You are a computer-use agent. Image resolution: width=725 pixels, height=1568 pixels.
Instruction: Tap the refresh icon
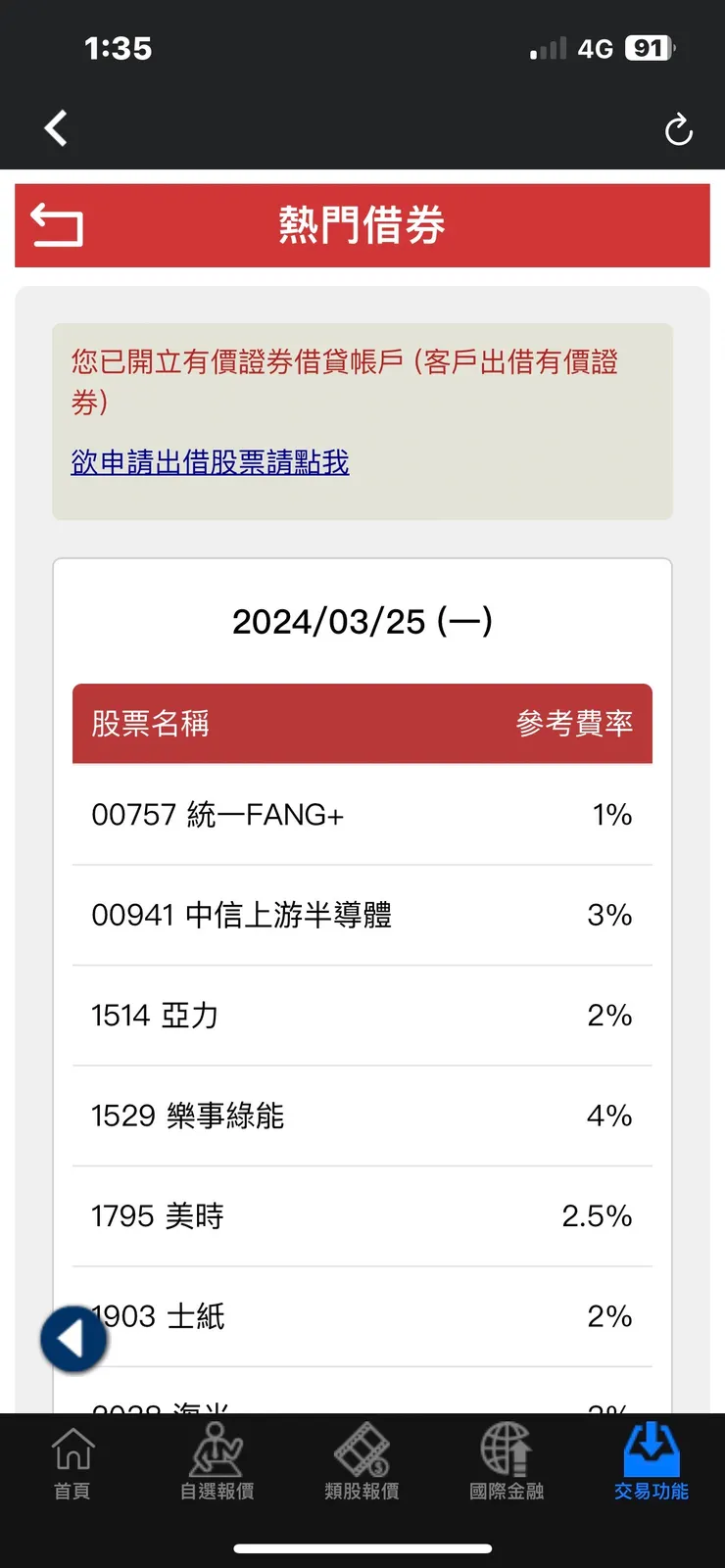678,129
